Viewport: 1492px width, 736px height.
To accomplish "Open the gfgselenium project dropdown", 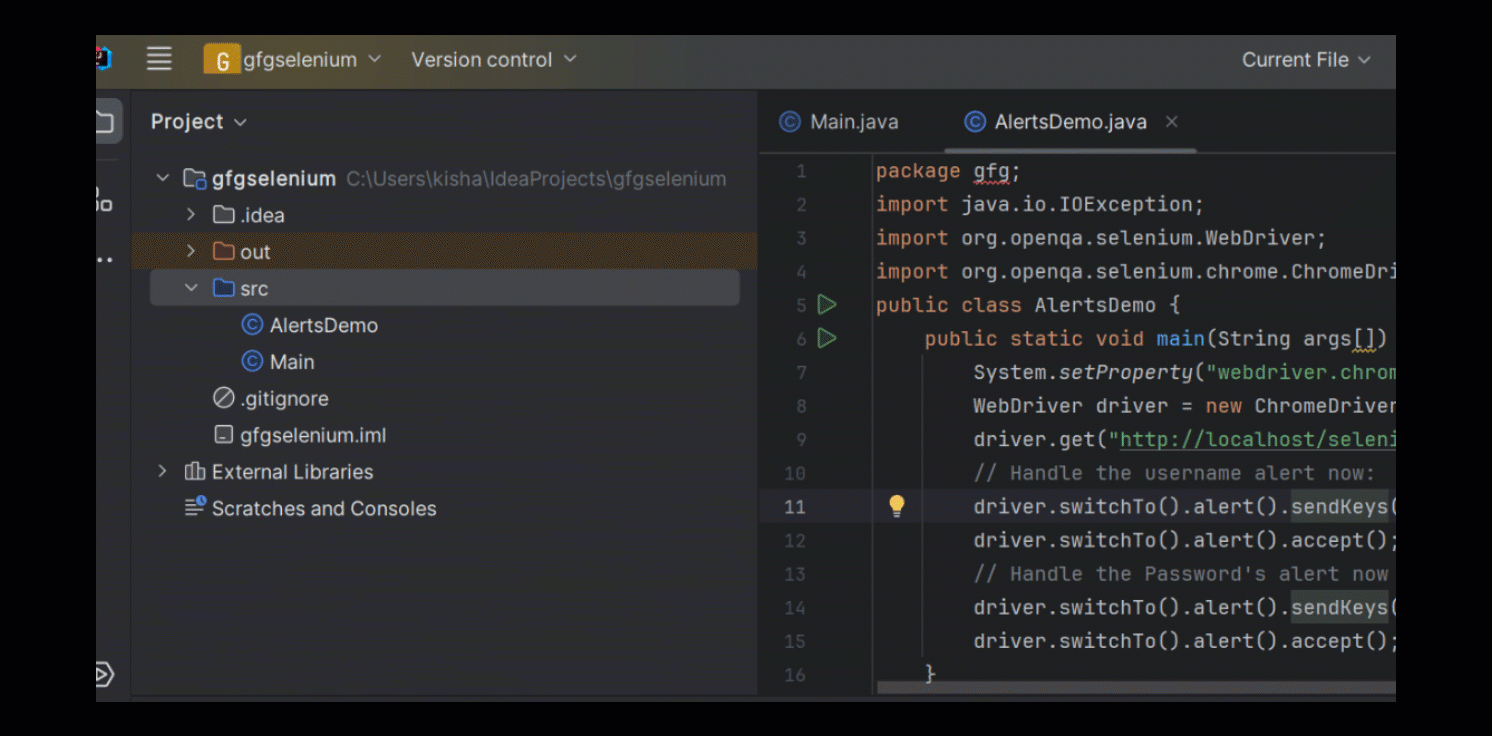I will pyautogui.click(x=293, y=60).
